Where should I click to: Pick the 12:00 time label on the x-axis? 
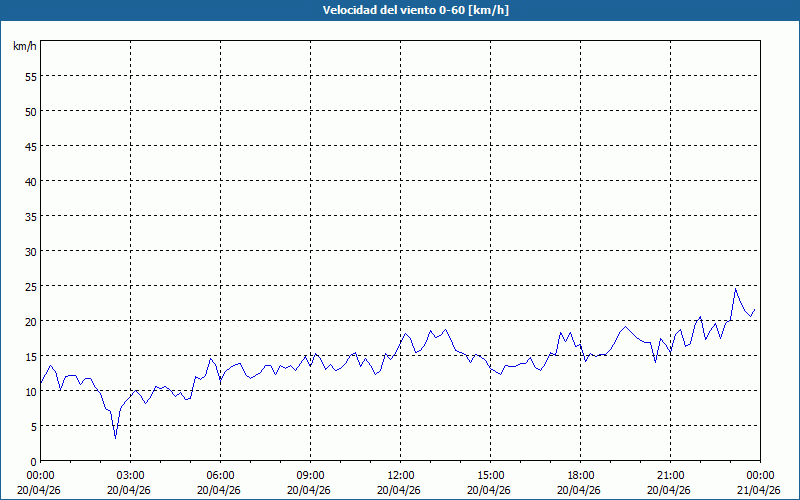(400, 475)
